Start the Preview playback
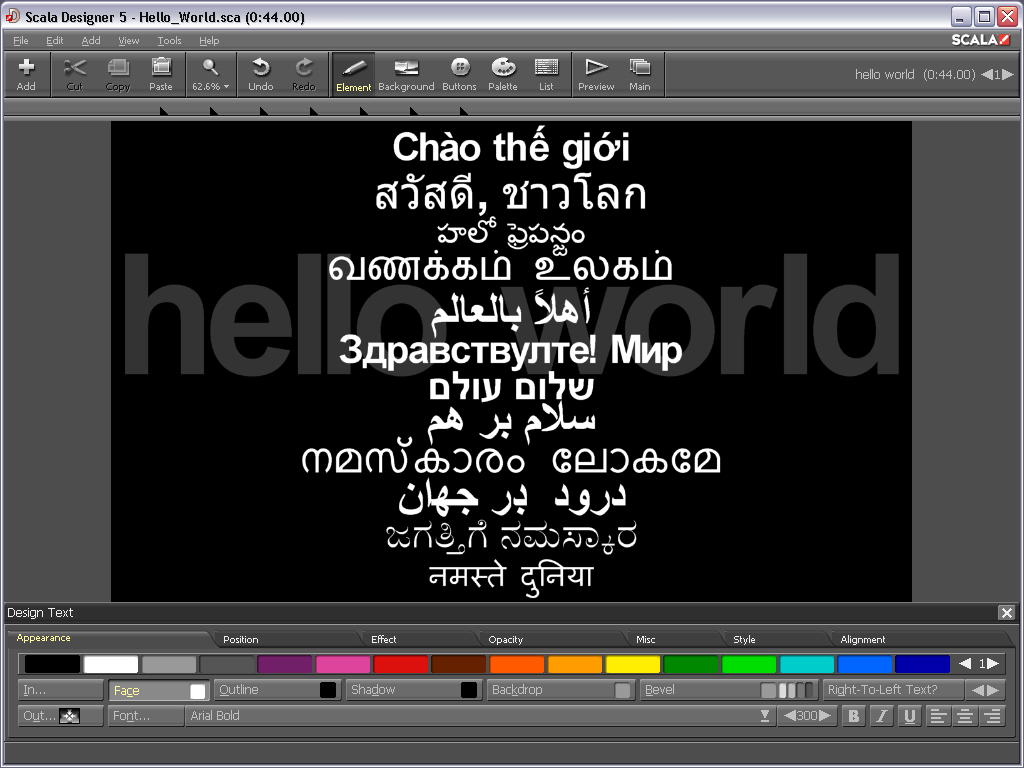Viewport: 1024px width, 768px height. click(x=596, y=74)
